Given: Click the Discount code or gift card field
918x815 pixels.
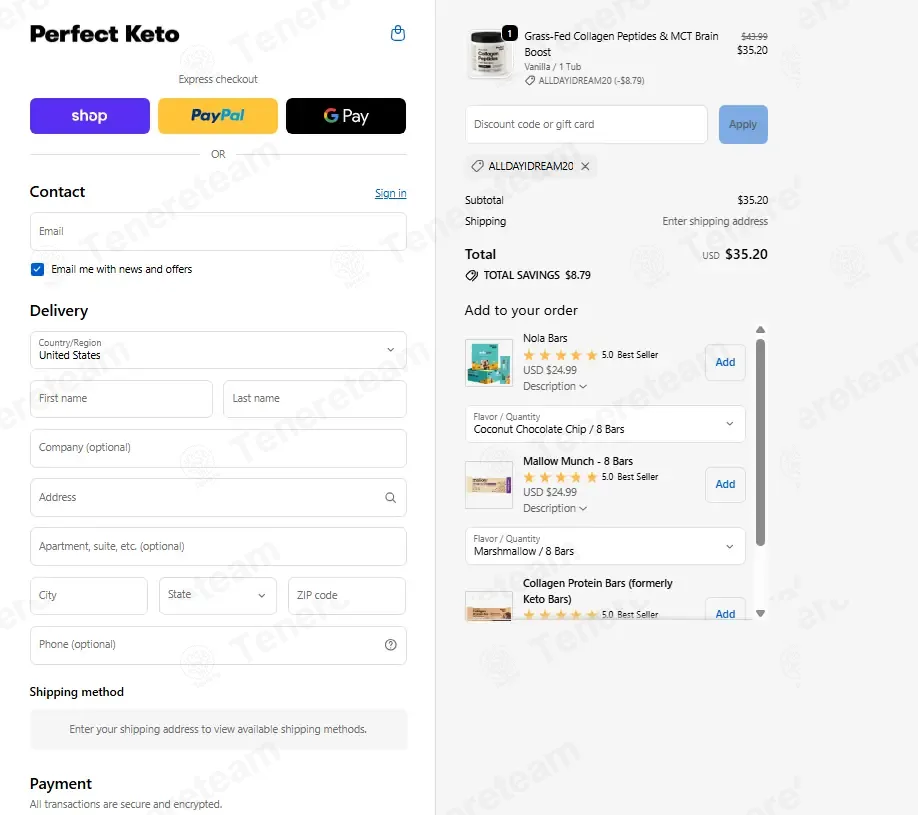Looking at the screenshot, I should tap(586, 124).
